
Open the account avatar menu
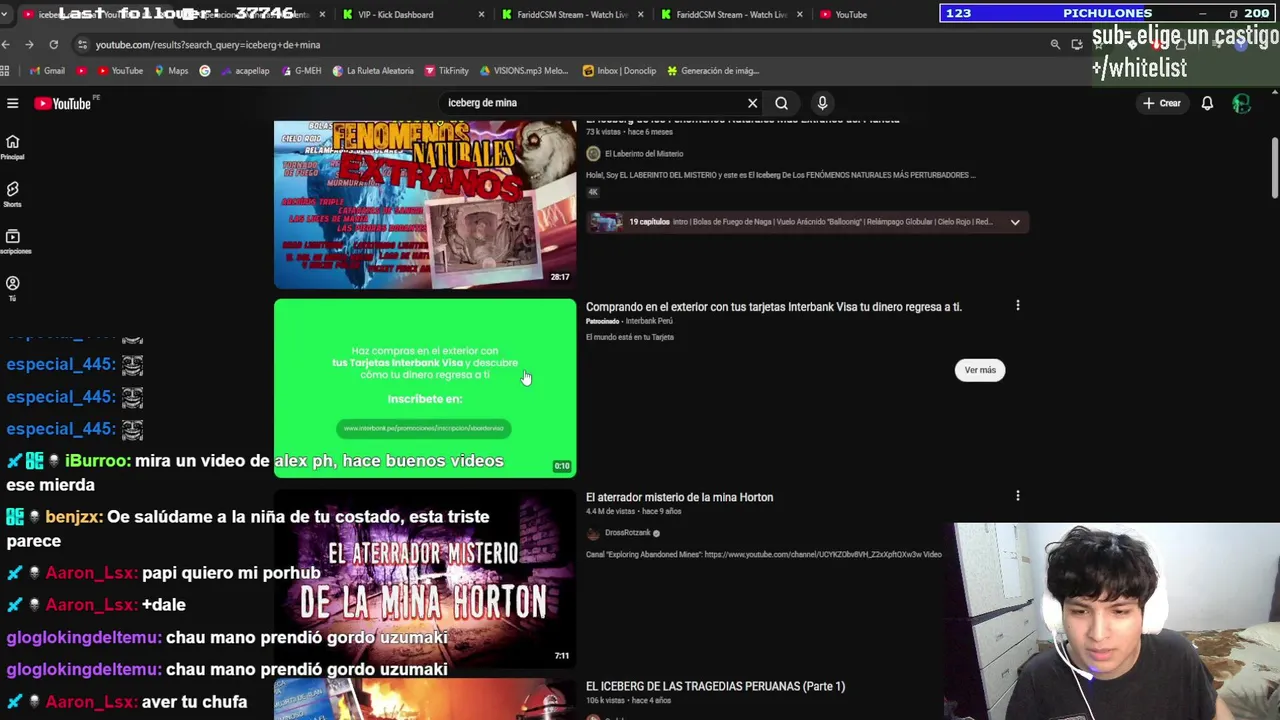[1241, 103]
